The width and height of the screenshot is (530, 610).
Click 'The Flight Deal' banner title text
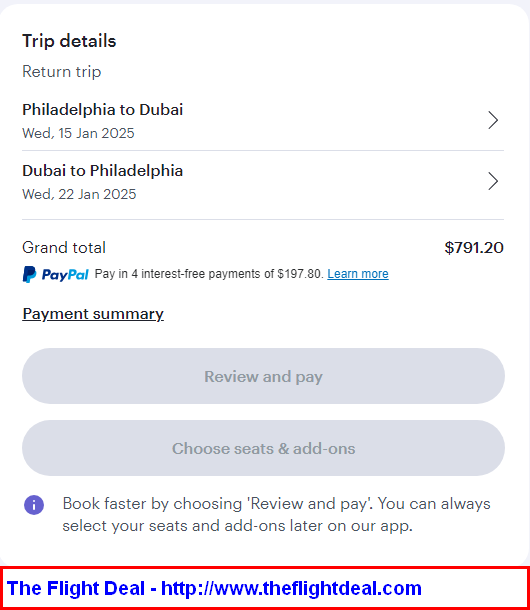click(76, 588)
